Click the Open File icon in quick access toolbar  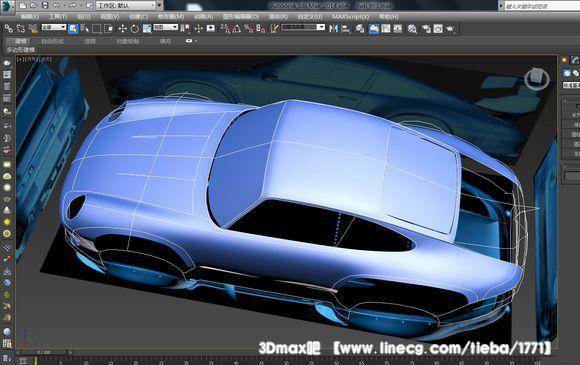(x=33, y=6)
